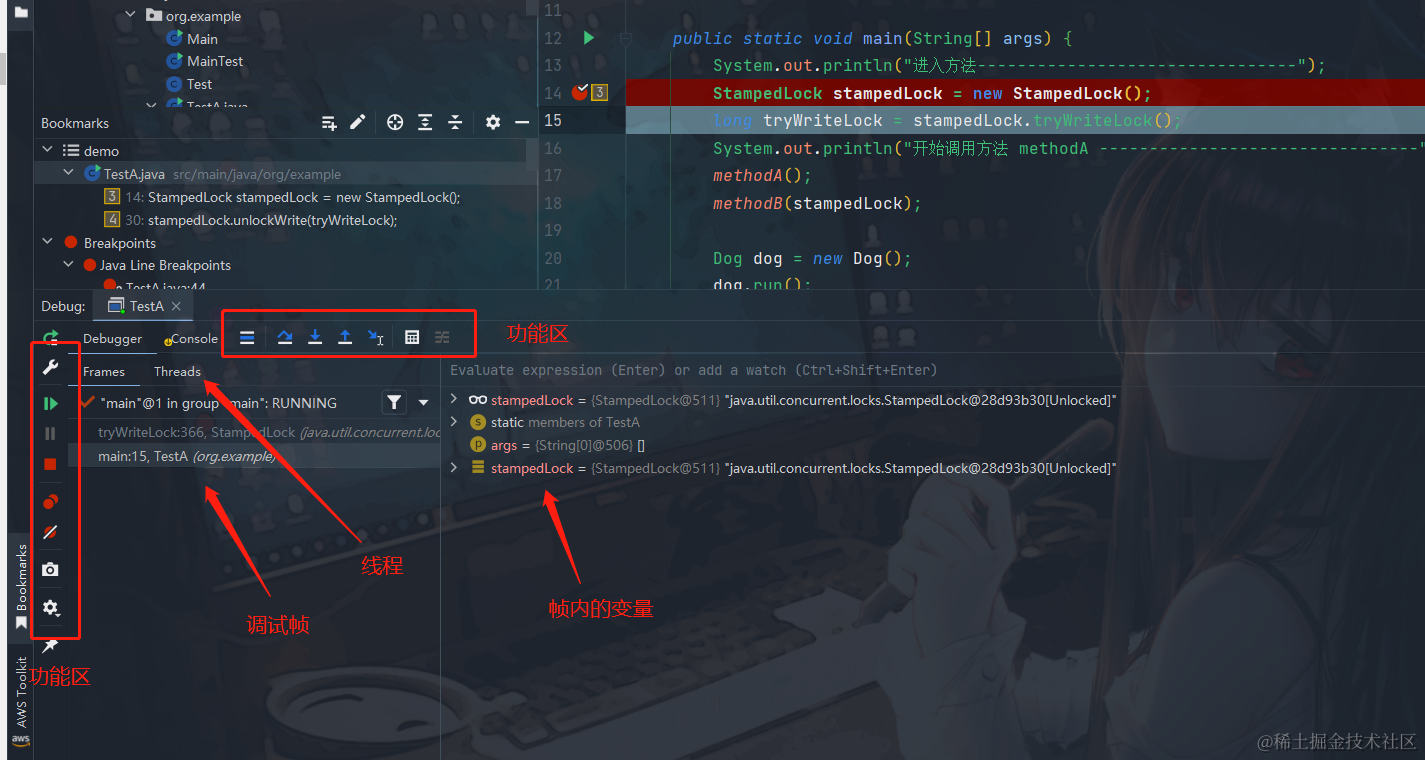Select the main:15, TestA frame
Image resolution: width=1425 pixels, height=760 pixels.
tap(255, 456)
